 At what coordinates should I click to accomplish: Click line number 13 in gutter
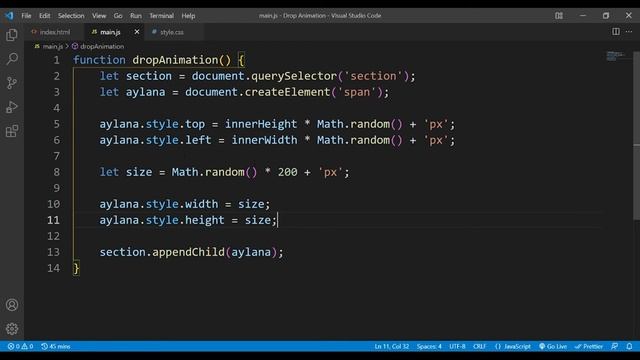(x=53, y=252)
